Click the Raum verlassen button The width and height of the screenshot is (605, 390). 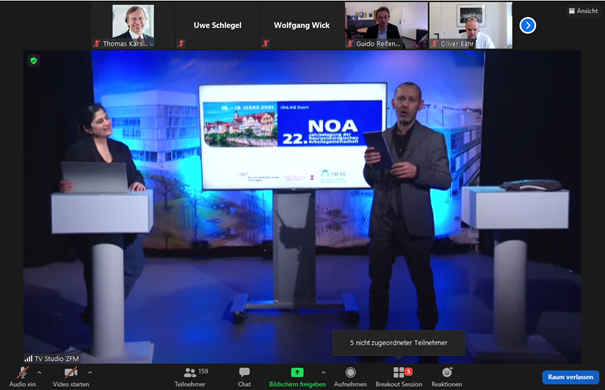click(570, 377)
